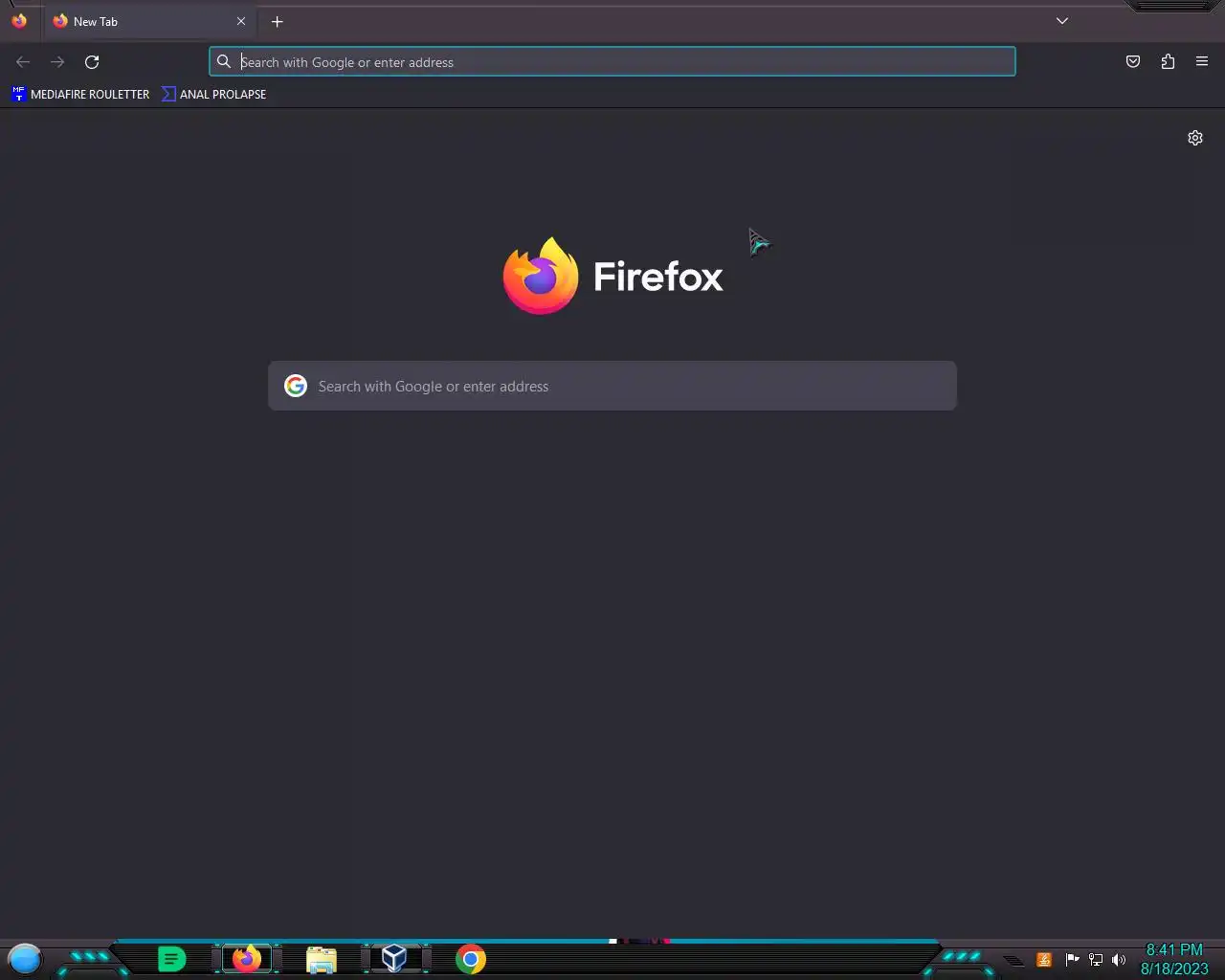Screen dimensions: 1225x980
Task: Click the back navigation arrow
Action: pos(23,62)
